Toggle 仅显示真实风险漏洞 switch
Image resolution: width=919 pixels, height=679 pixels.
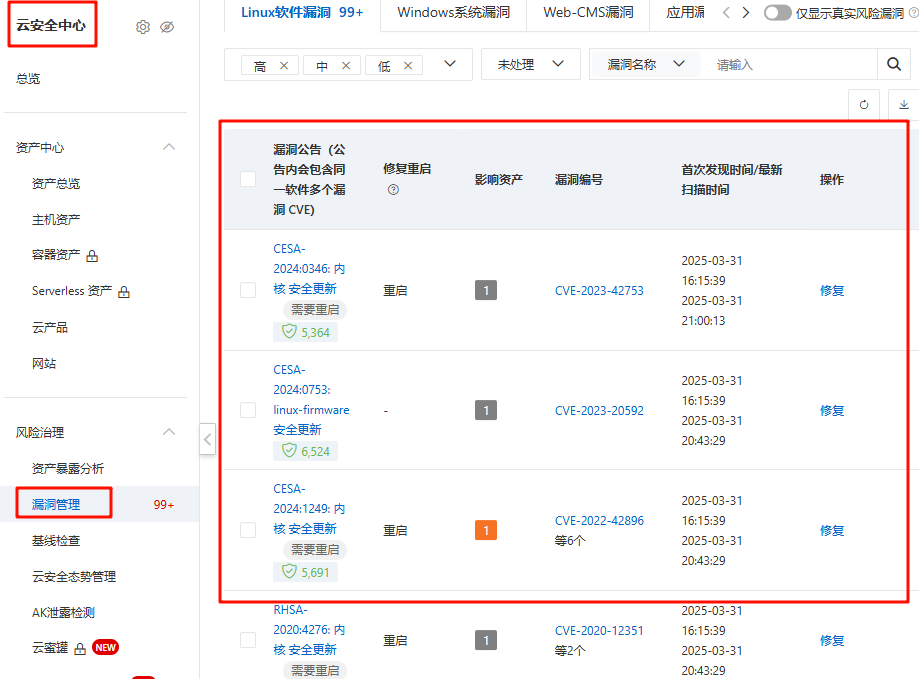777,13
